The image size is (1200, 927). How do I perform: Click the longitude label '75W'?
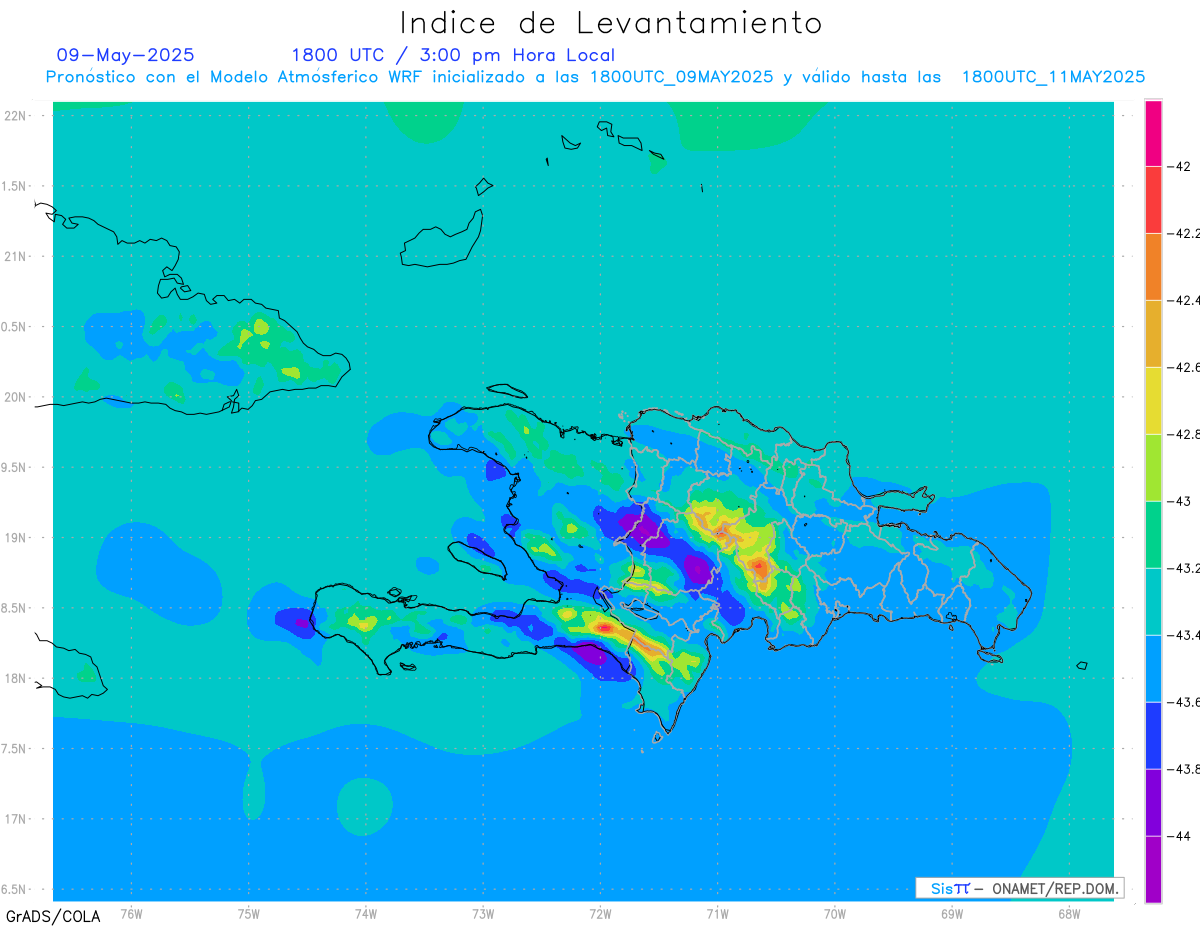[249, 913]
